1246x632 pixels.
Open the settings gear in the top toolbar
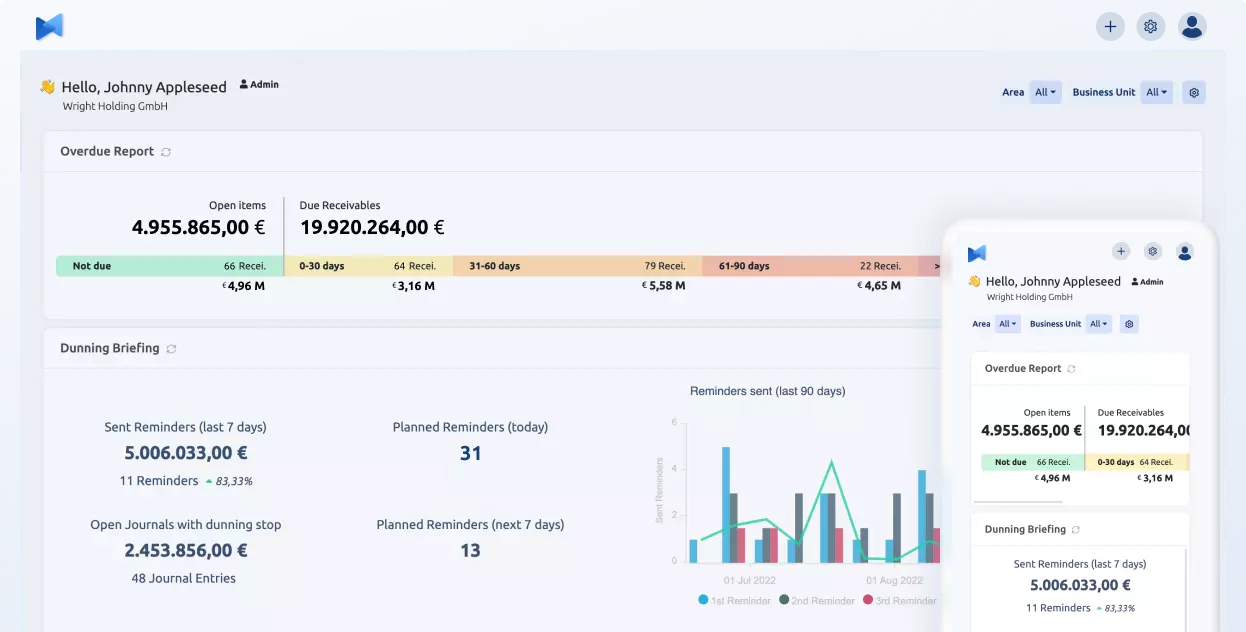[1150, 26]
